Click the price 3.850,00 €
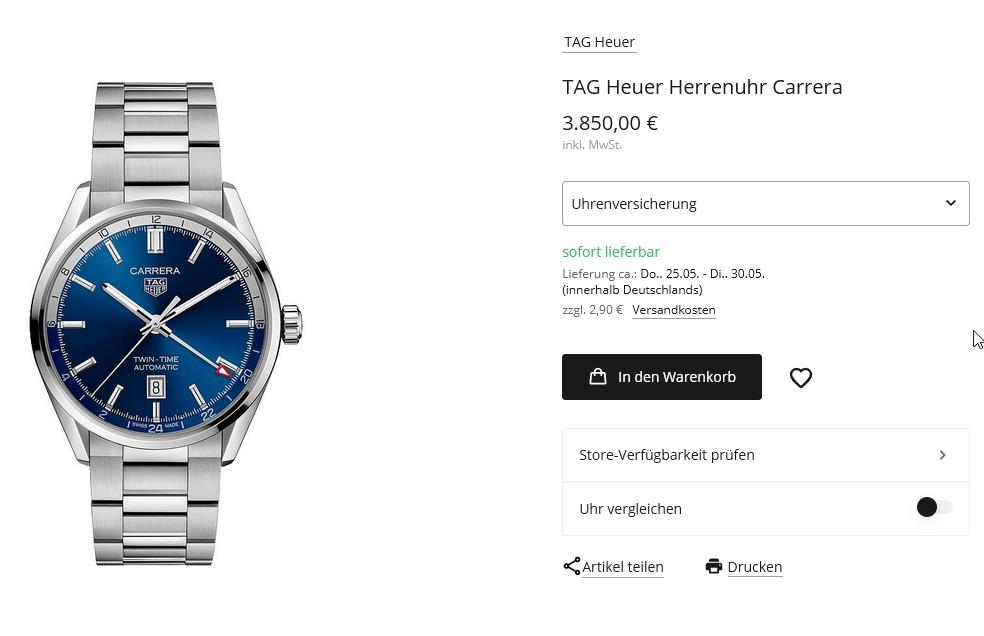 (x=609, y=123)
